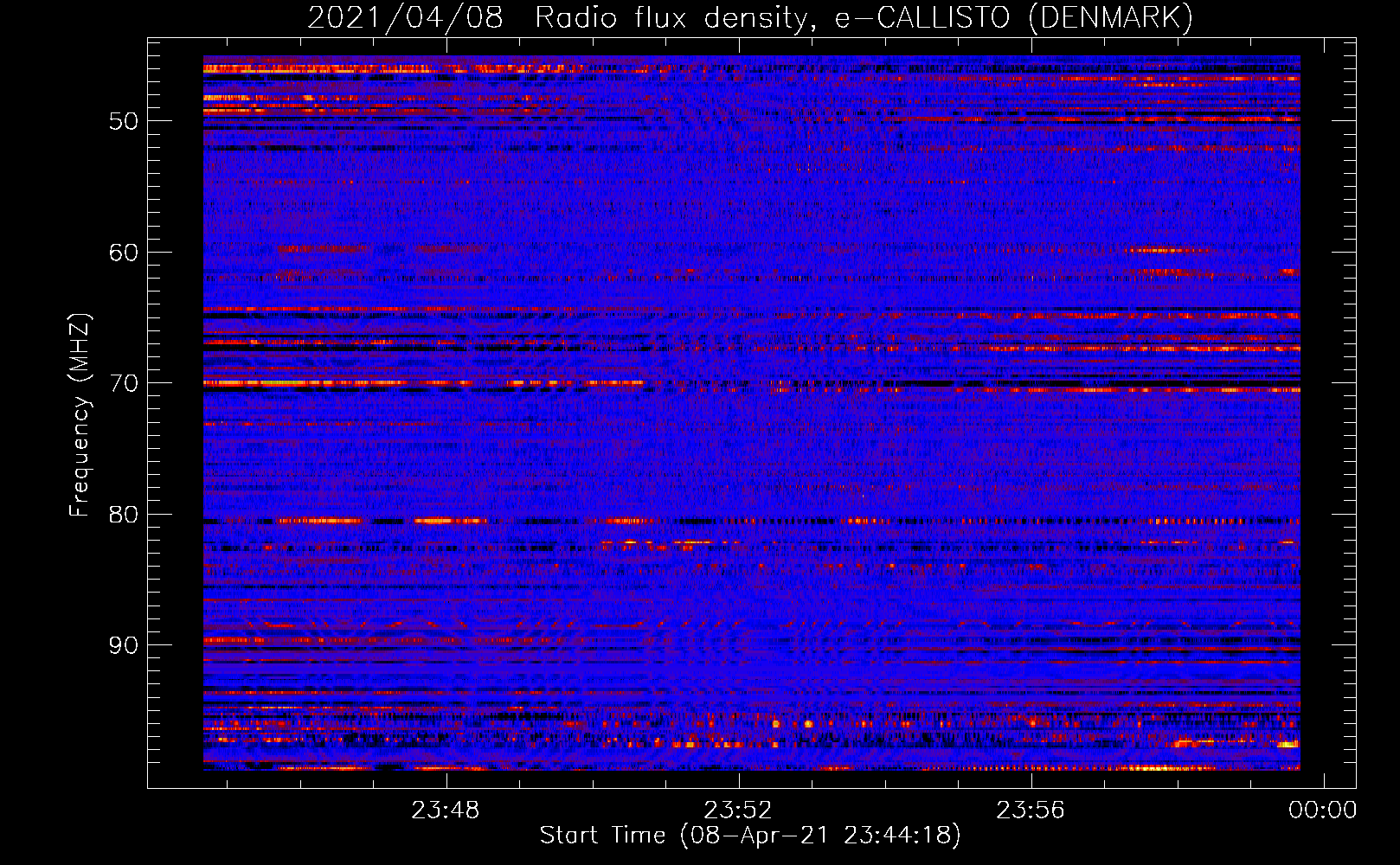
Task: Select the 60 frequency tick label
Action: coord(124,253)
